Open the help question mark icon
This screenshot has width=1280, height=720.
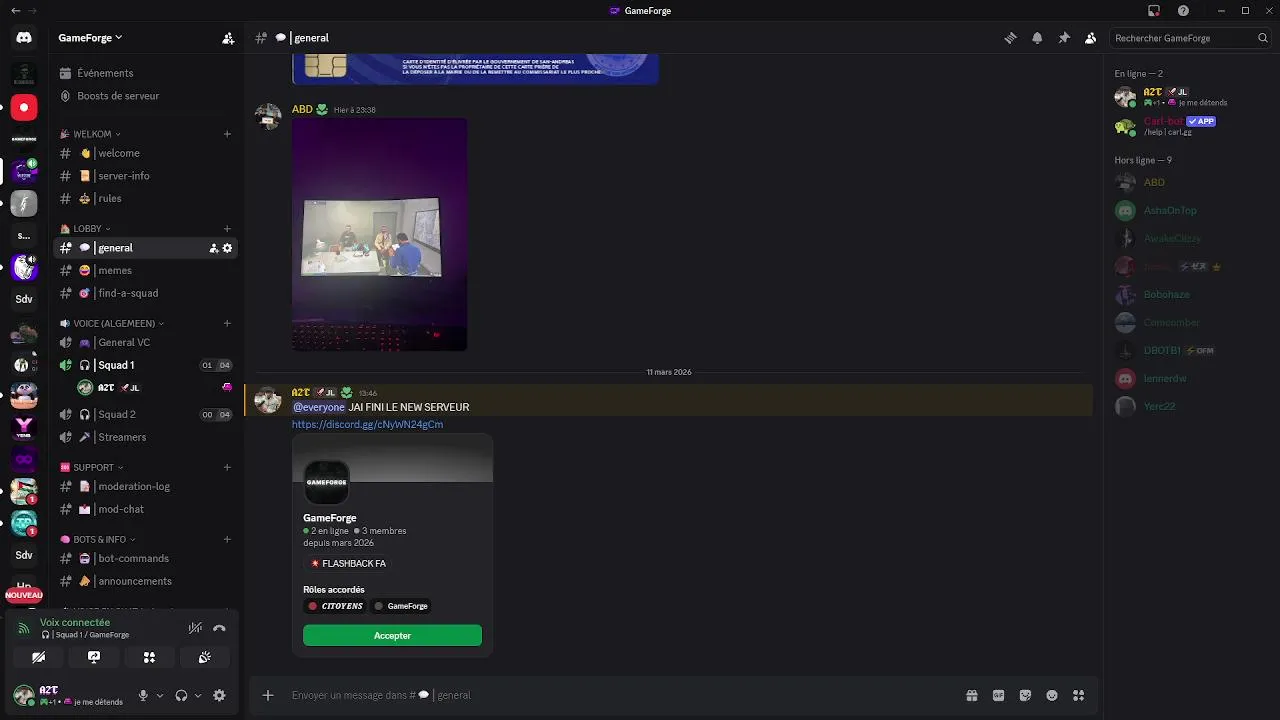point(1183,11)
